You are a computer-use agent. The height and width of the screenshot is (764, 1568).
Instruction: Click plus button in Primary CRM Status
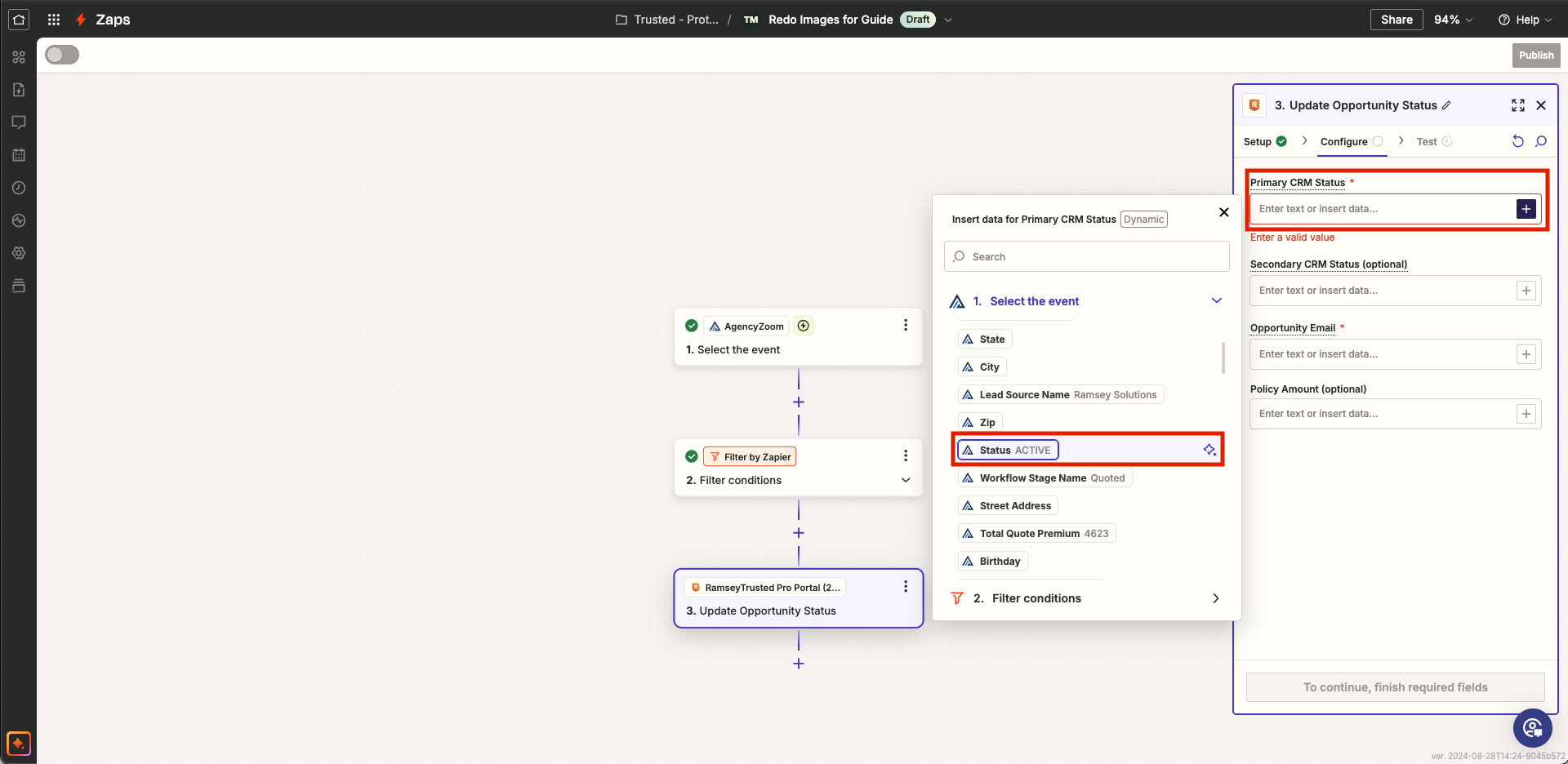[1526, 209]
